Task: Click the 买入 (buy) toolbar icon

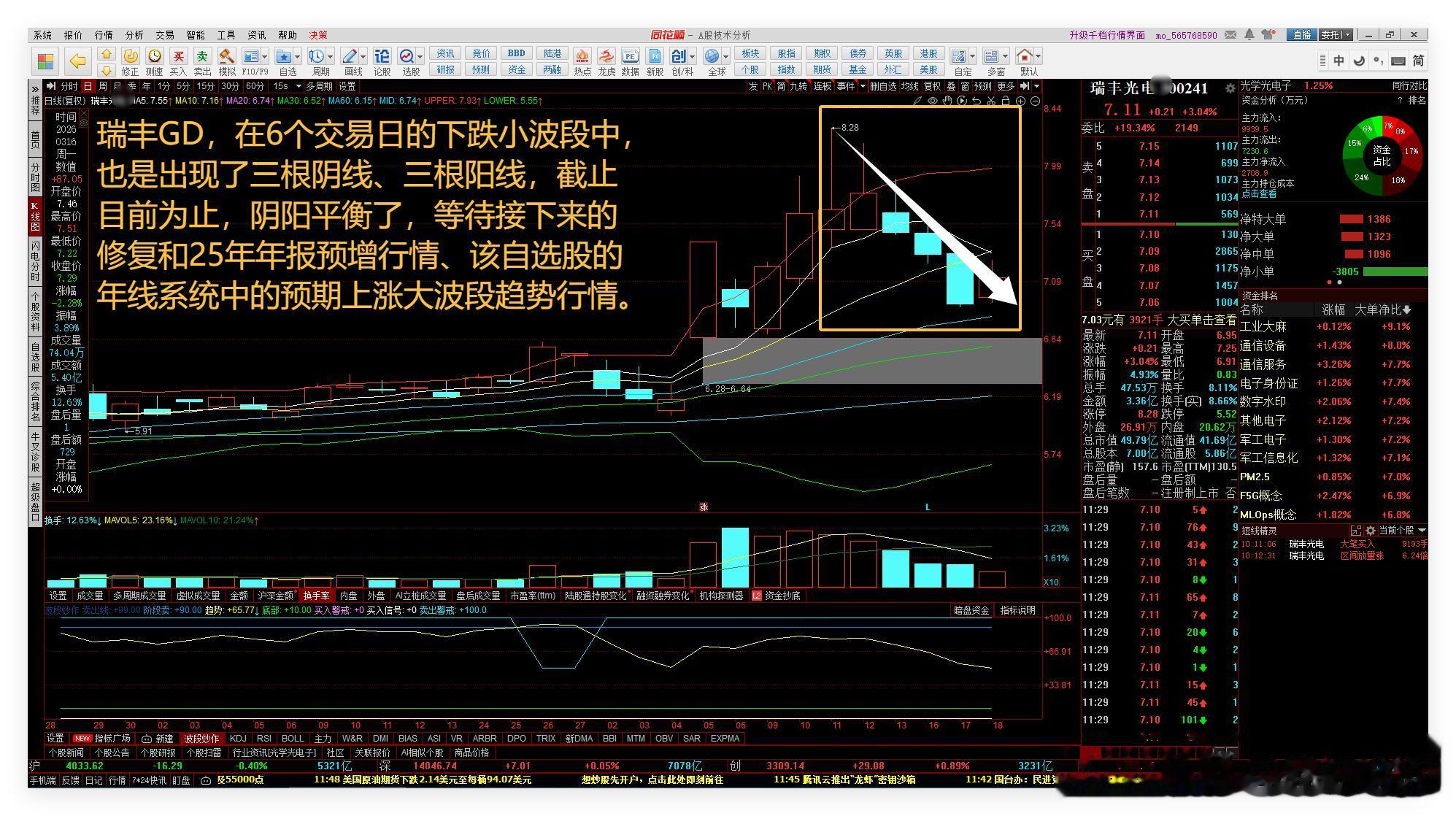Action: pos(178,57)
